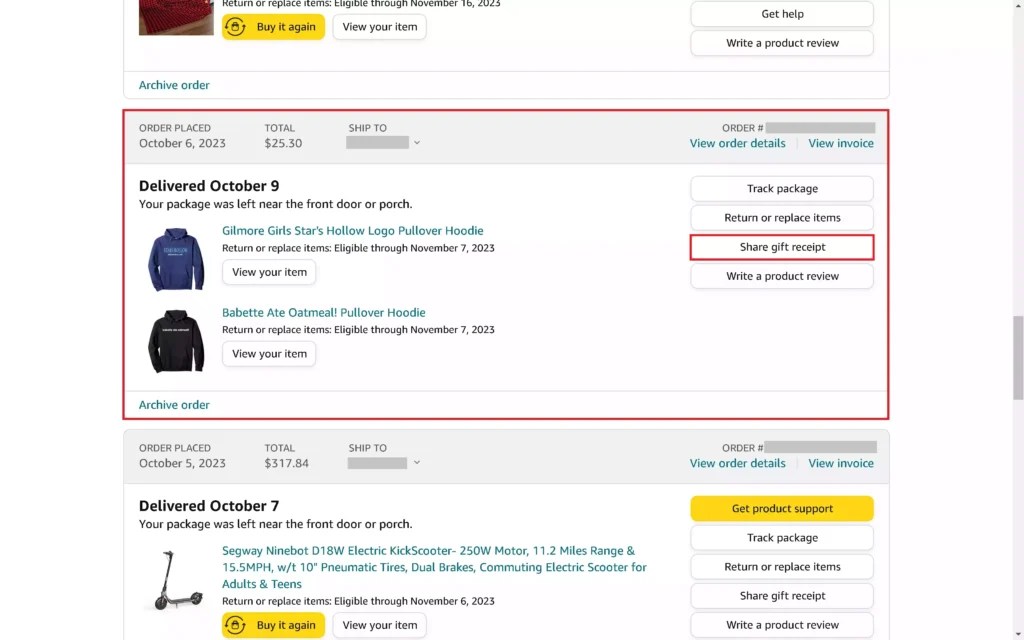Click Write a product review for the scooter order
The image size is (1024, 640).
click(x=781, y=624)
